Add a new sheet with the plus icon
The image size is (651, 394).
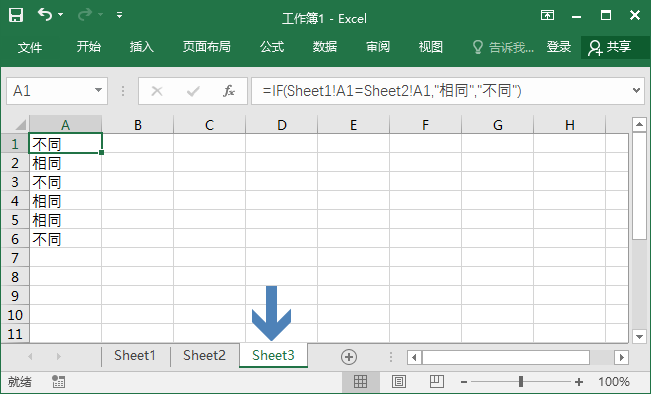coord(349,357)
